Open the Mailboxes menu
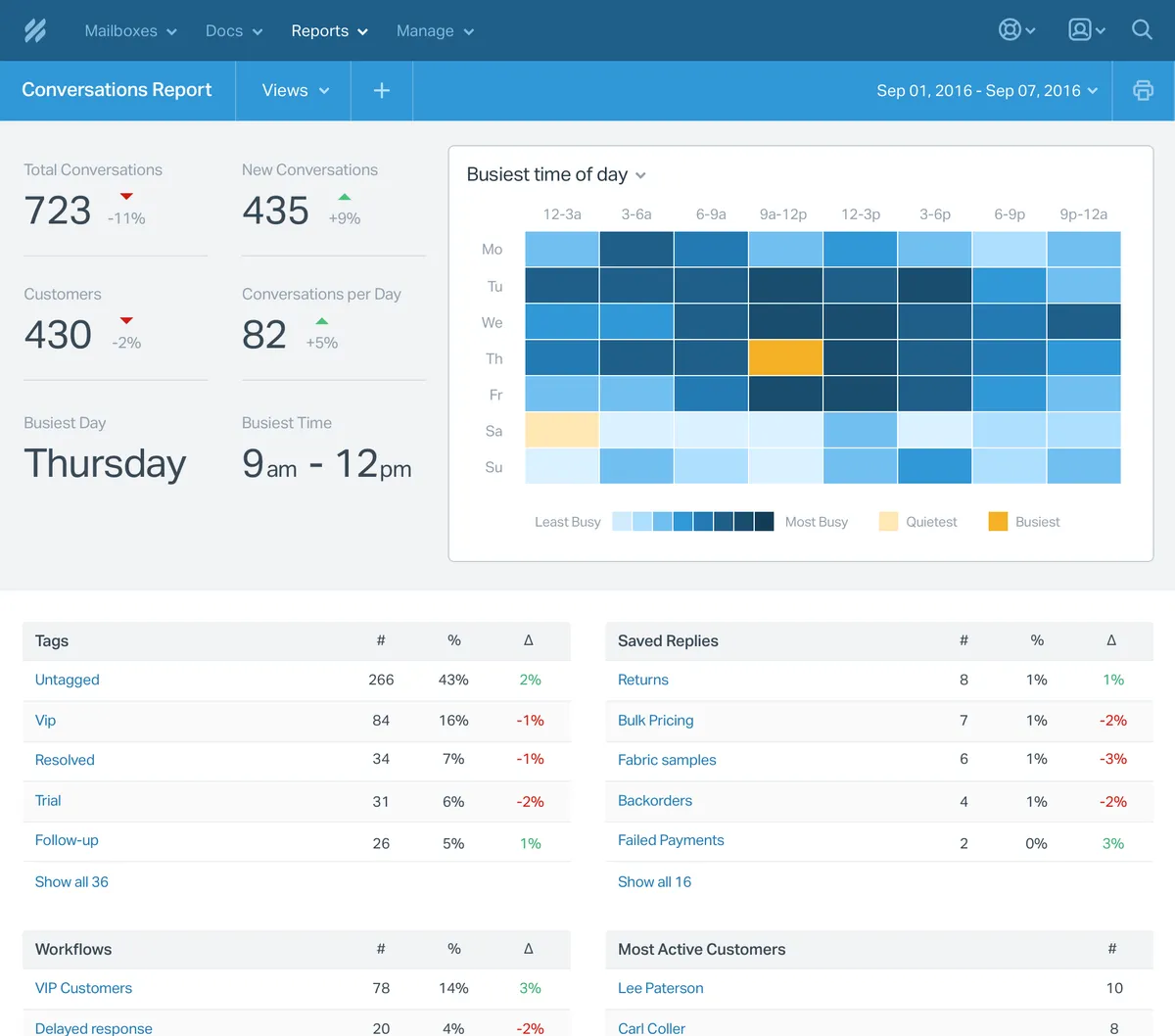 click(130, 30)
